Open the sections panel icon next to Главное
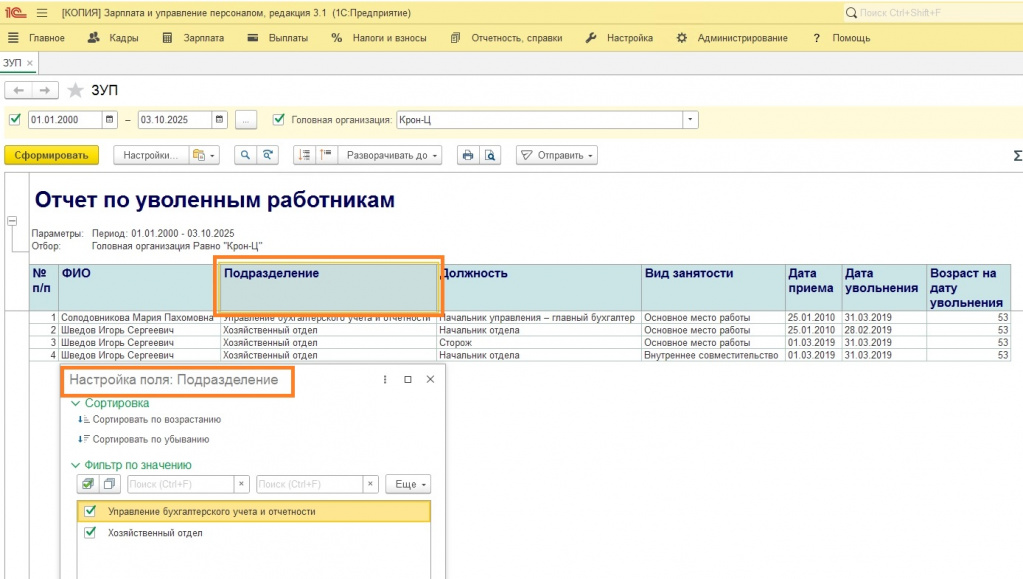This screenshot has height=579, width=1023. tap(13, 38)
